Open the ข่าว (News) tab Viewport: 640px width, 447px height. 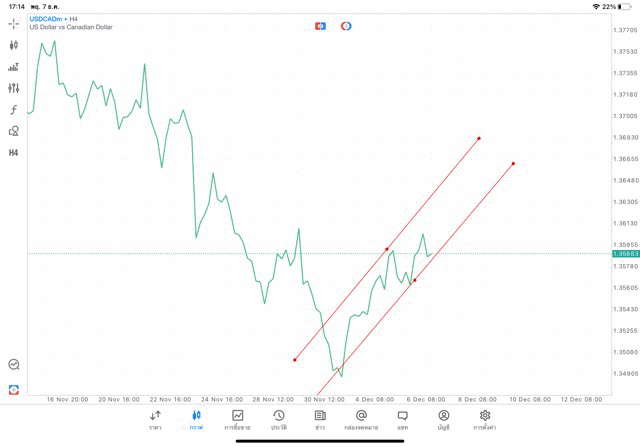pos(320,420)
